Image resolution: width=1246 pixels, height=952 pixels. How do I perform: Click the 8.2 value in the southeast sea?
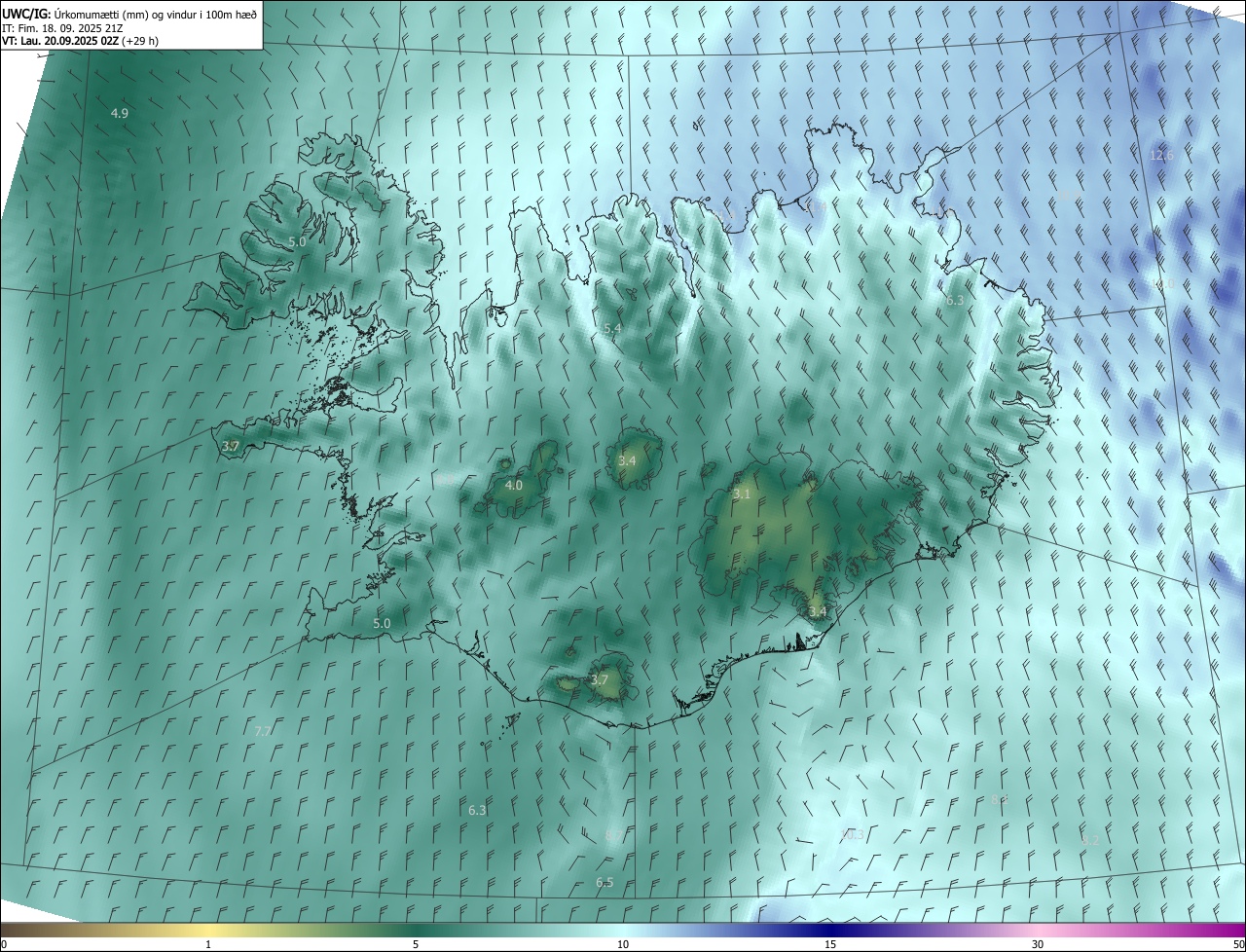click(x=1091, y=840)
